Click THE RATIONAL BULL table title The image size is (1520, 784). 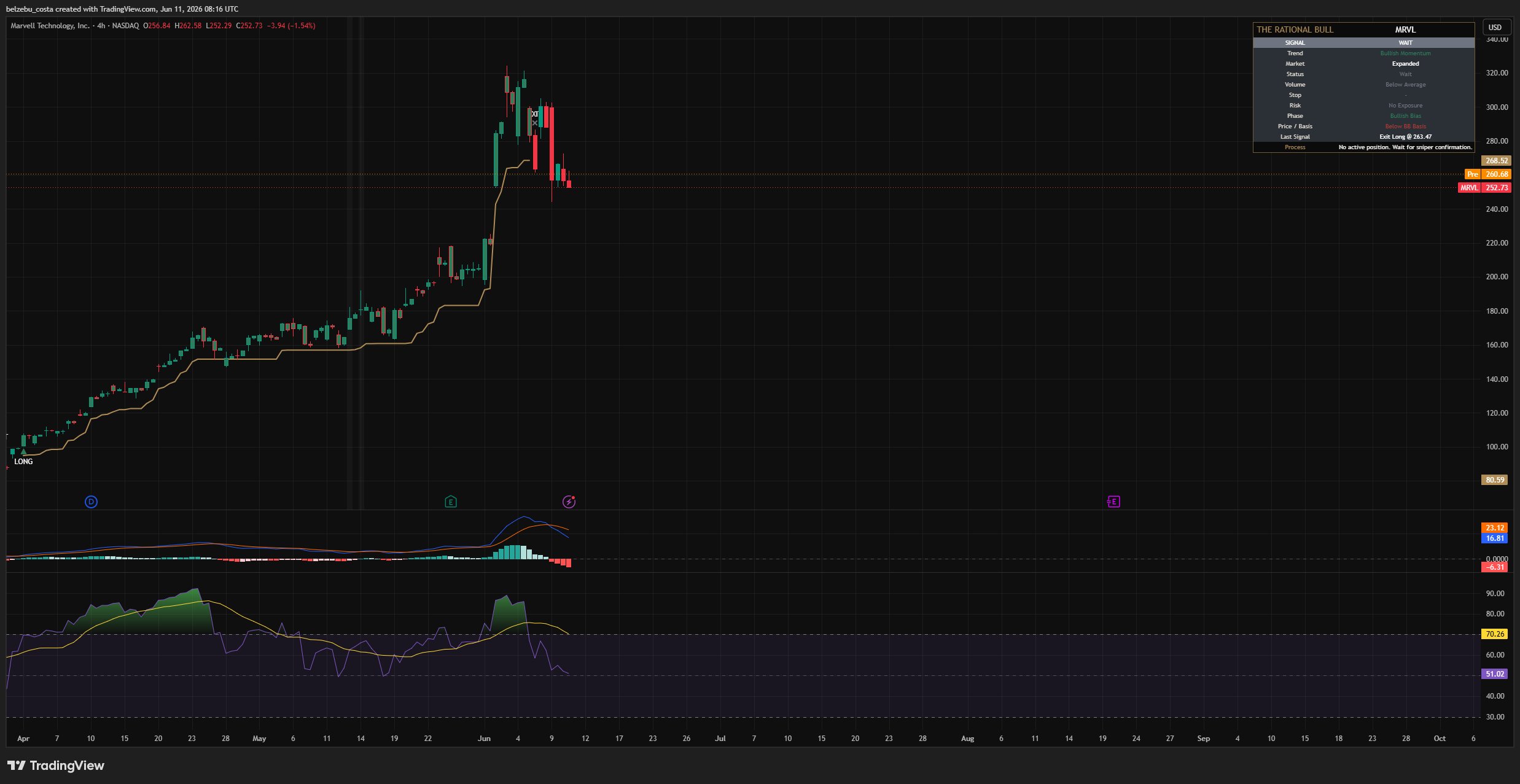click(1295, 29)
